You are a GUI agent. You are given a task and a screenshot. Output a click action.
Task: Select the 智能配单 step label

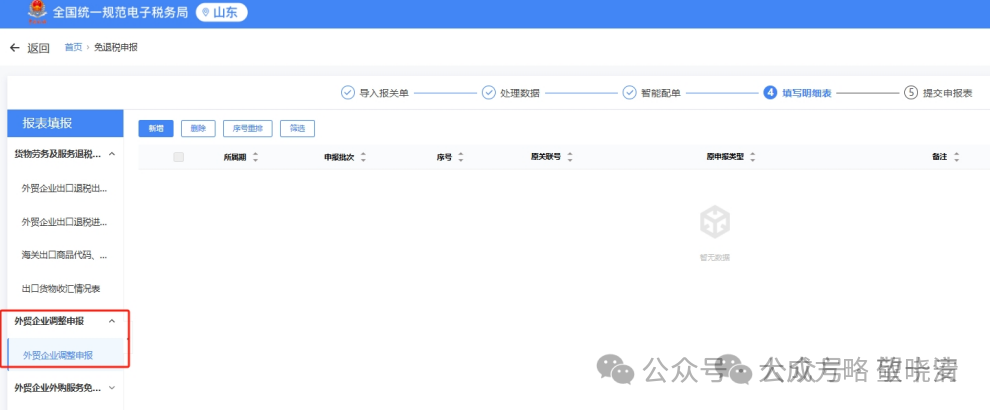660,93
